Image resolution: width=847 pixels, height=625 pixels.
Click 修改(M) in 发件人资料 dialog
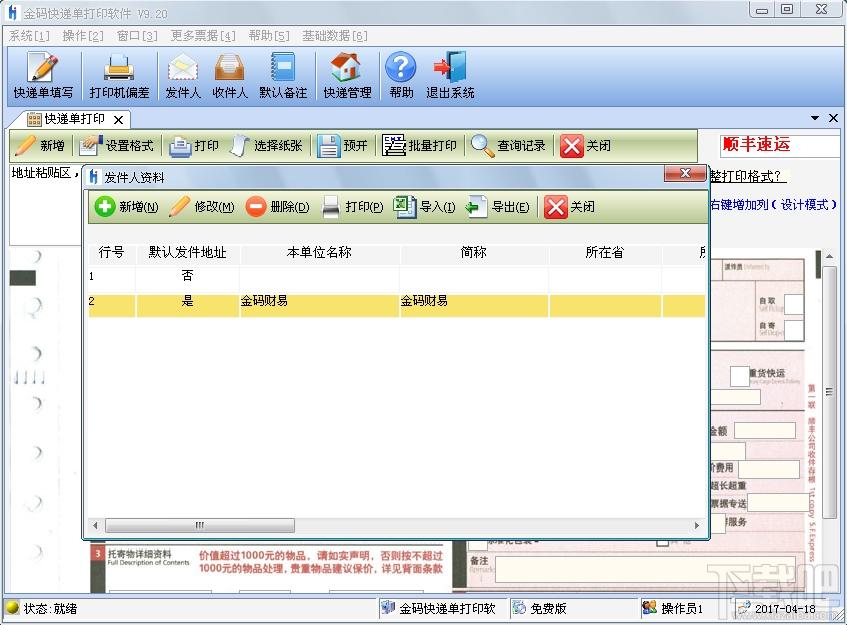201,206
